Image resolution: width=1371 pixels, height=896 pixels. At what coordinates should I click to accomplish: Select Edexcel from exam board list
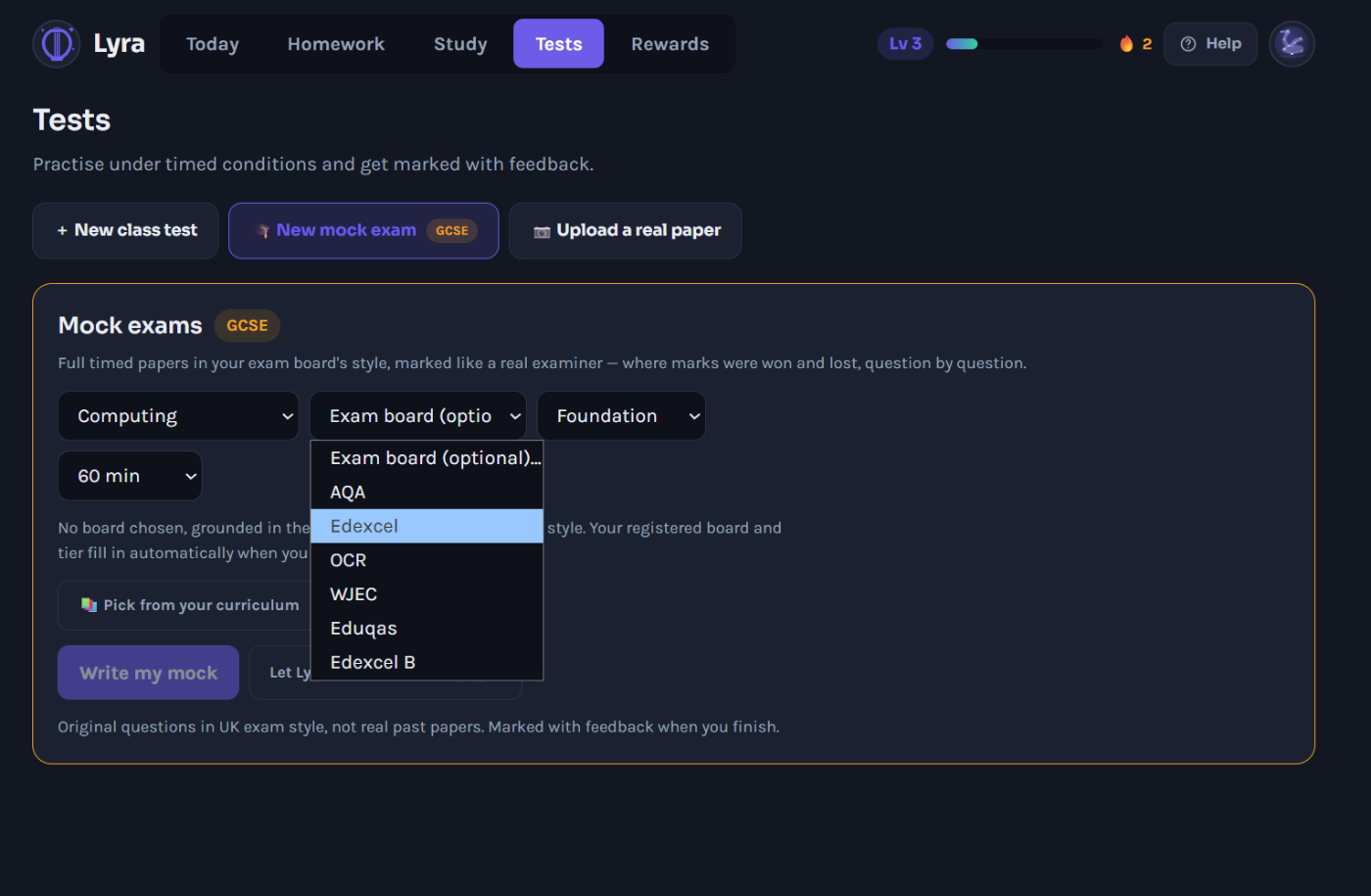coord(427,526)
